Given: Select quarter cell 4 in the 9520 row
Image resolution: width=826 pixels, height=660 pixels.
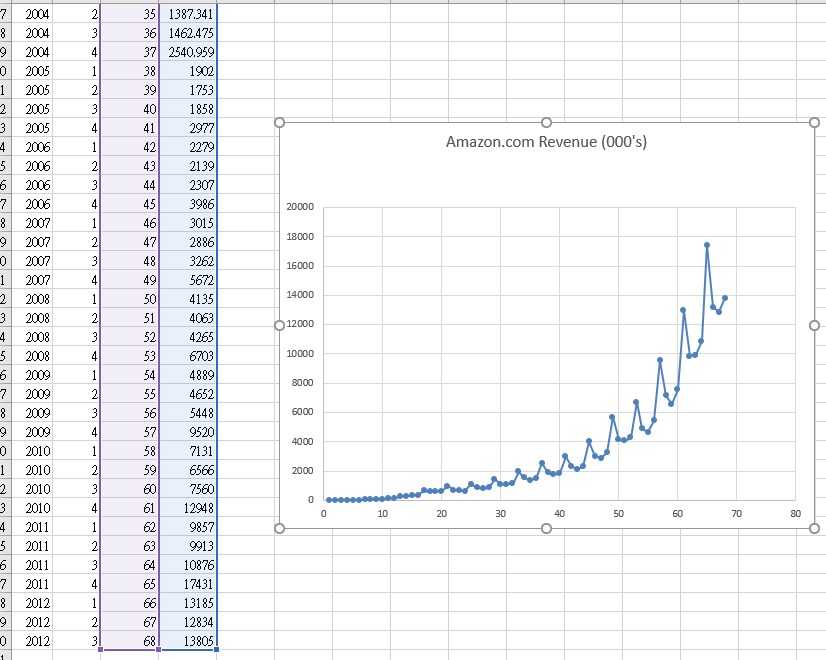Looking at the screenshot, I should 76,432.
